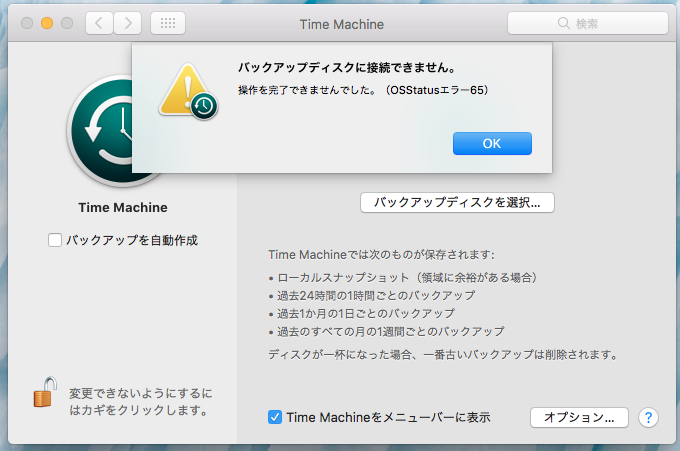
Task: Click the large Time Machine clock icon
Action: pyautogui.click(x=100, y=131)
